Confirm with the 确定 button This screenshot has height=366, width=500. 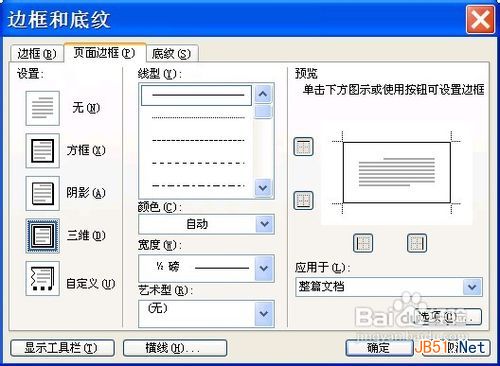(x=379, y=348)
